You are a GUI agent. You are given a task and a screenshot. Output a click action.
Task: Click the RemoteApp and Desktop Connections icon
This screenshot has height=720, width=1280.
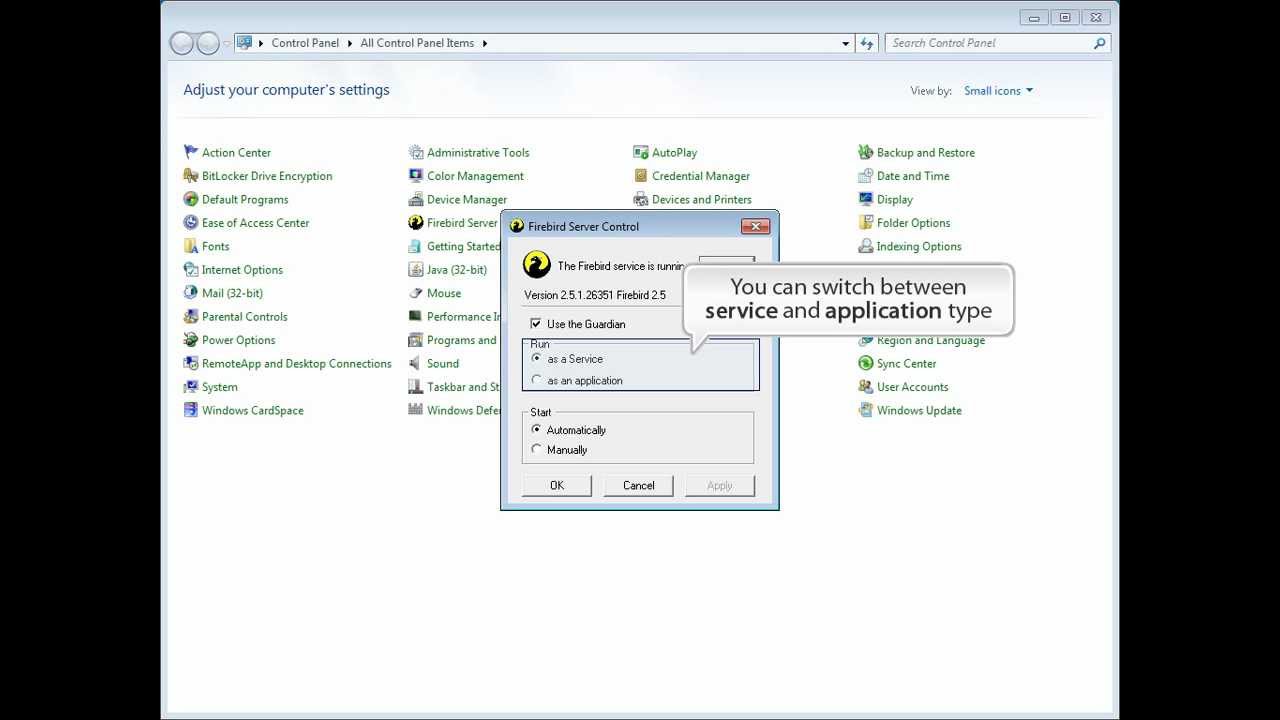[191, 363]
